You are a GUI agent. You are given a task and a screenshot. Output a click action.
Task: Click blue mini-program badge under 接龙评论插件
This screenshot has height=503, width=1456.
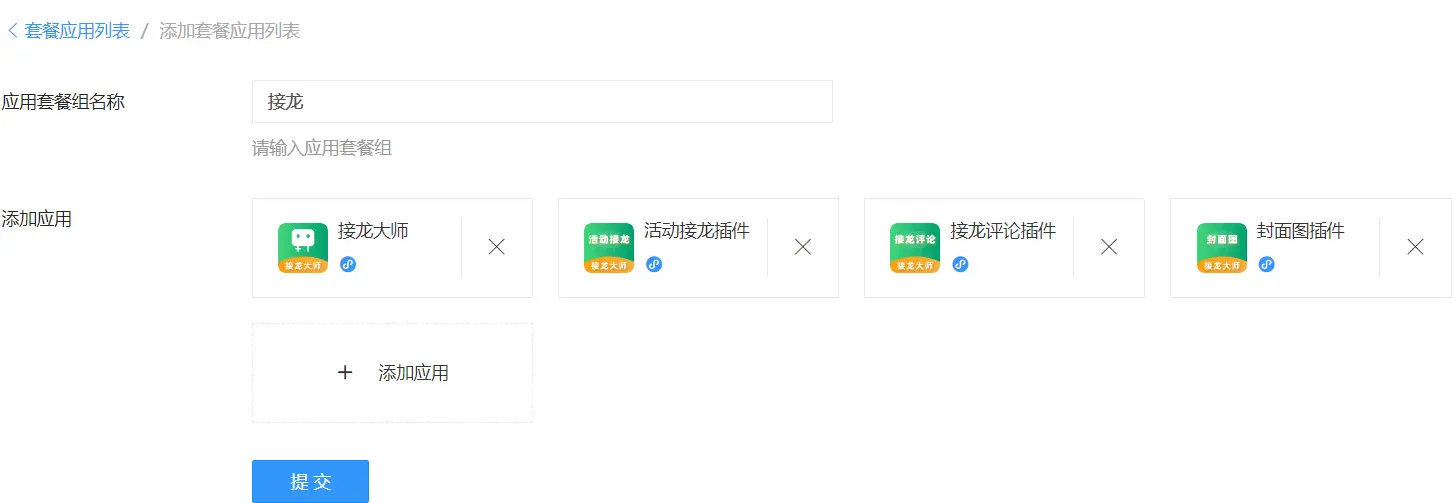960,264
